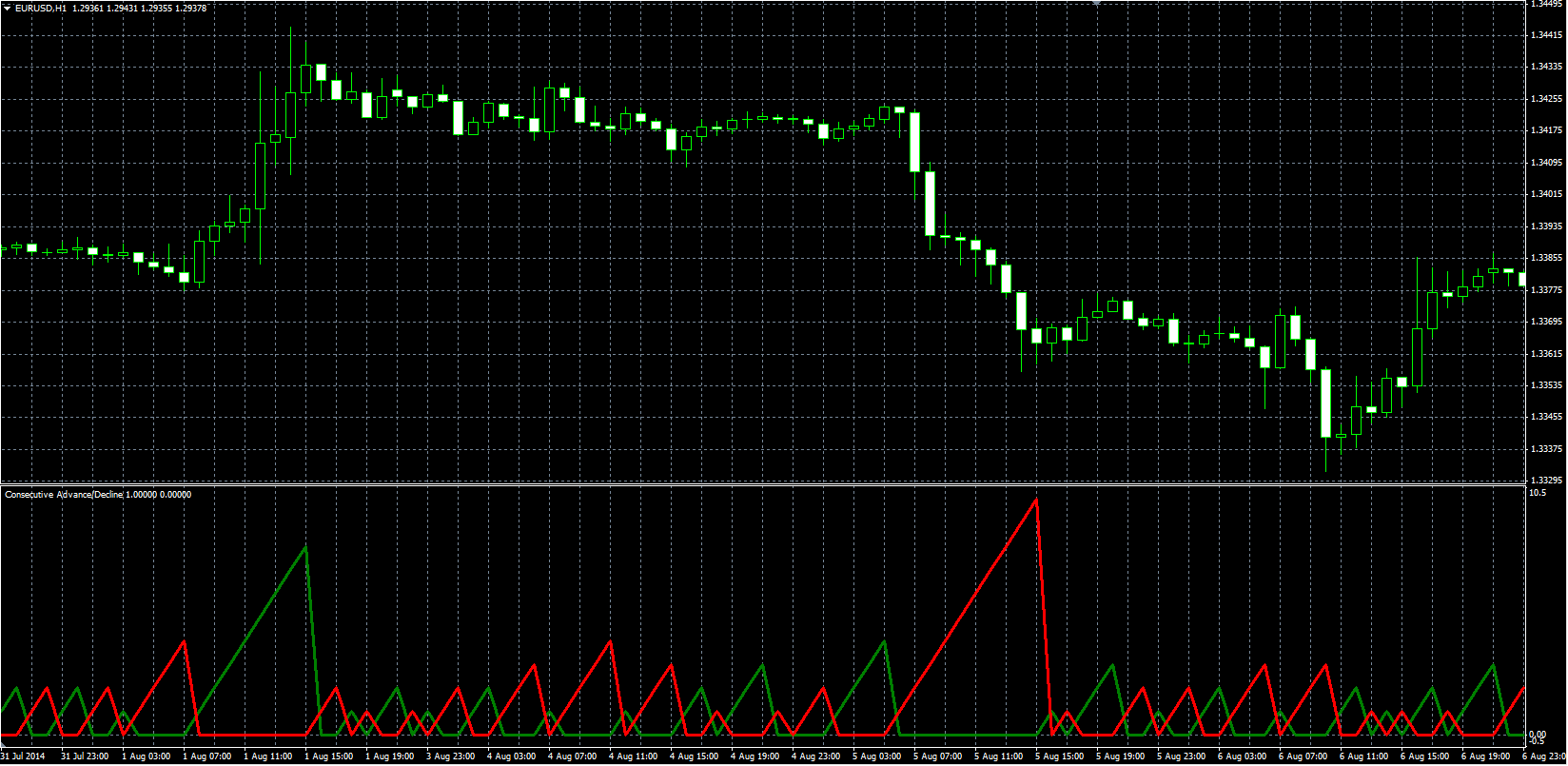The width and height of the screenshot is (1568, 766).
Task: Click the 6 Aug 11:00 time label
Action: pos(1364,756)
